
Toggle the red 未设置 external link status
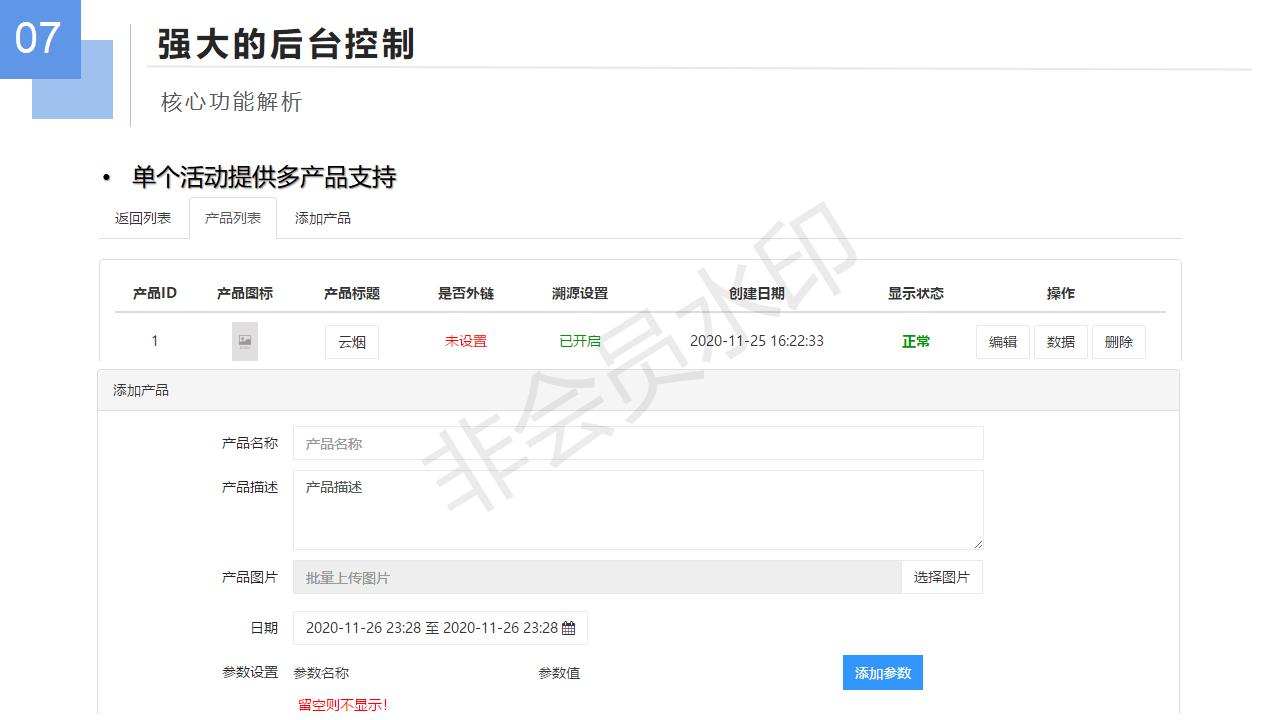[466, 341]
